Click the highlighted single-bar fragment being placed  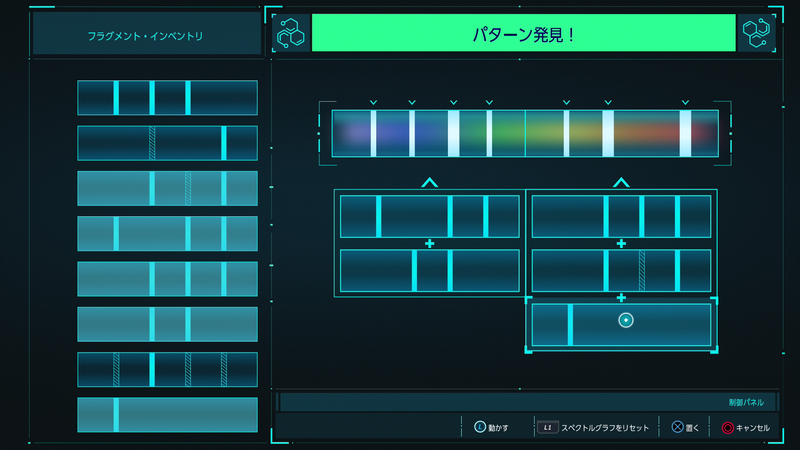coord(621,325)
